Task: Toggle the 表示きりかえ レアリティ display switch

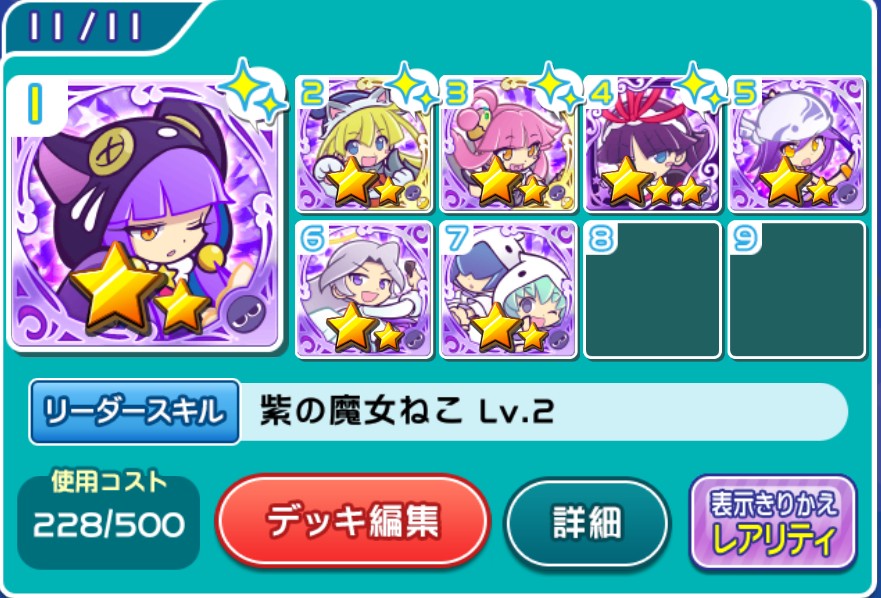Action: (x=774, y=522)
